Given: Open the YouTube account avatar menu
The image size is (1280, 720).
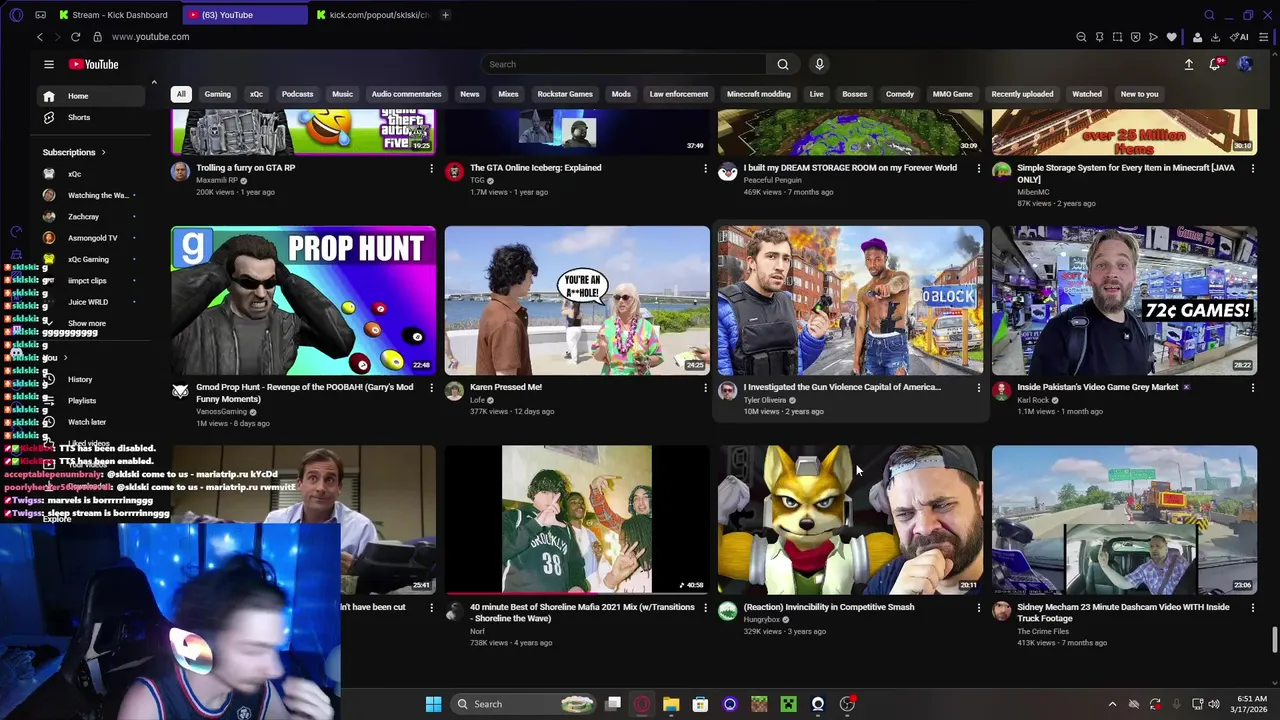Looking at the screenshot, I should click(x=1245, y=64).
